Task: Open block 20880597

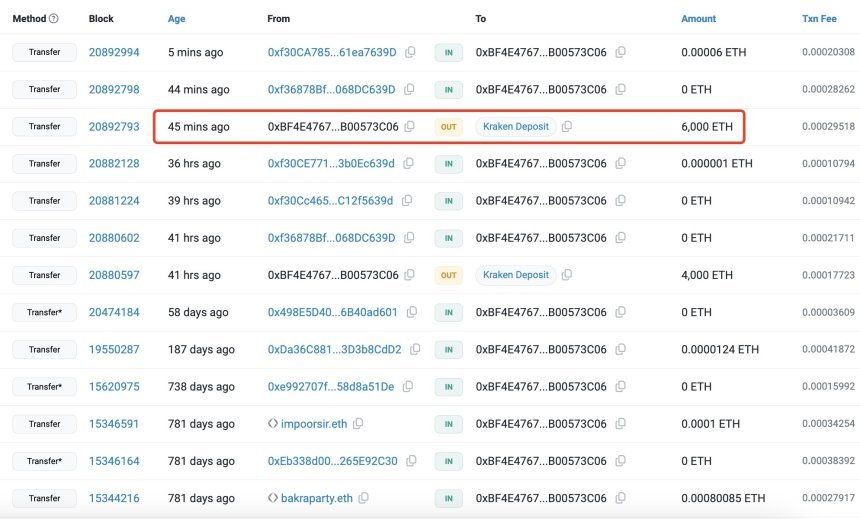Action: click(x=114, y=275)
